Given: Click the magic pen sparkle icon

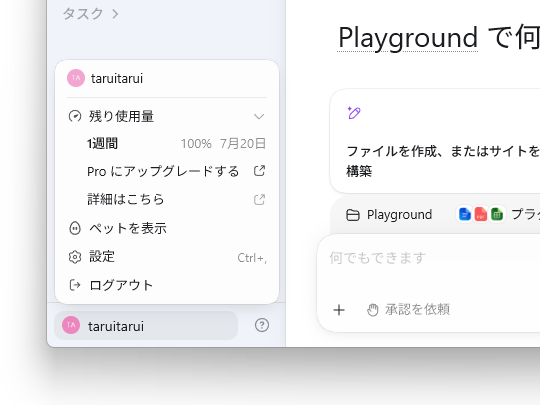Looking at the screenshot, I should (354, 113).
